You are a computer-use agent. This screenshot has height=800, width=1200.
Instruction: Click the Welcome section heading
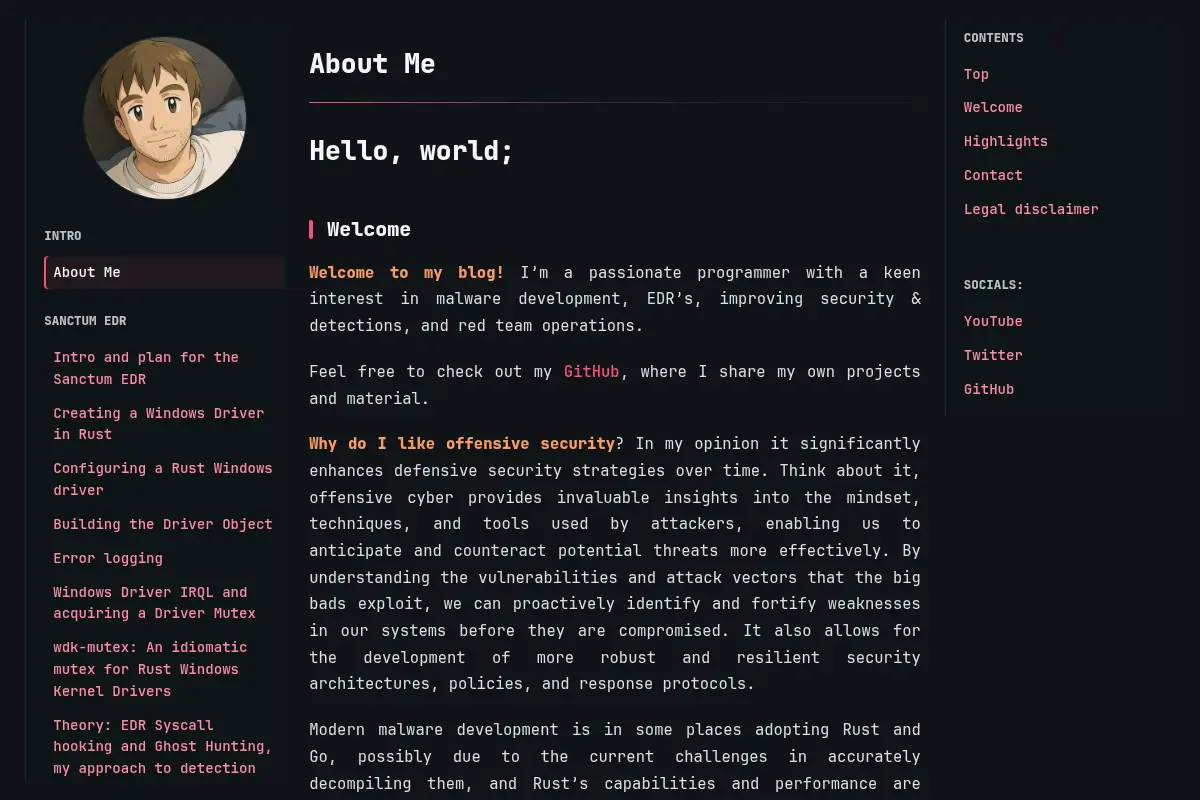coord(369,229)
